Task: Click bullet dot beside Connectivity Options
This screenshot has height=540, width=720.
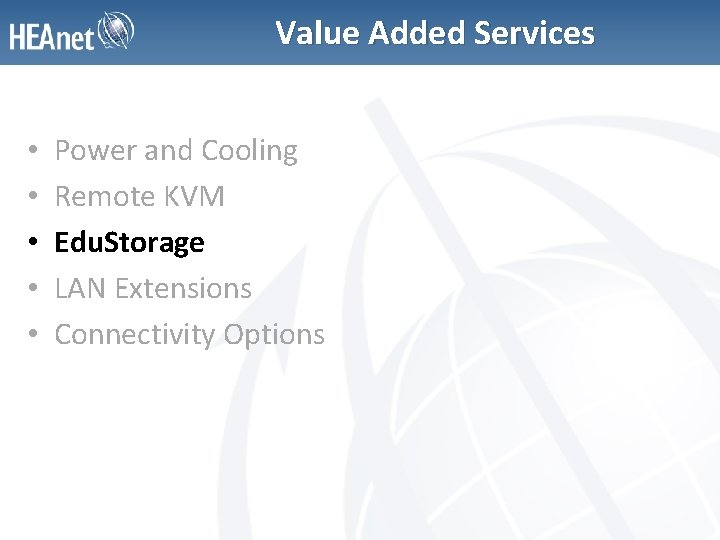Action: point(33,333)
